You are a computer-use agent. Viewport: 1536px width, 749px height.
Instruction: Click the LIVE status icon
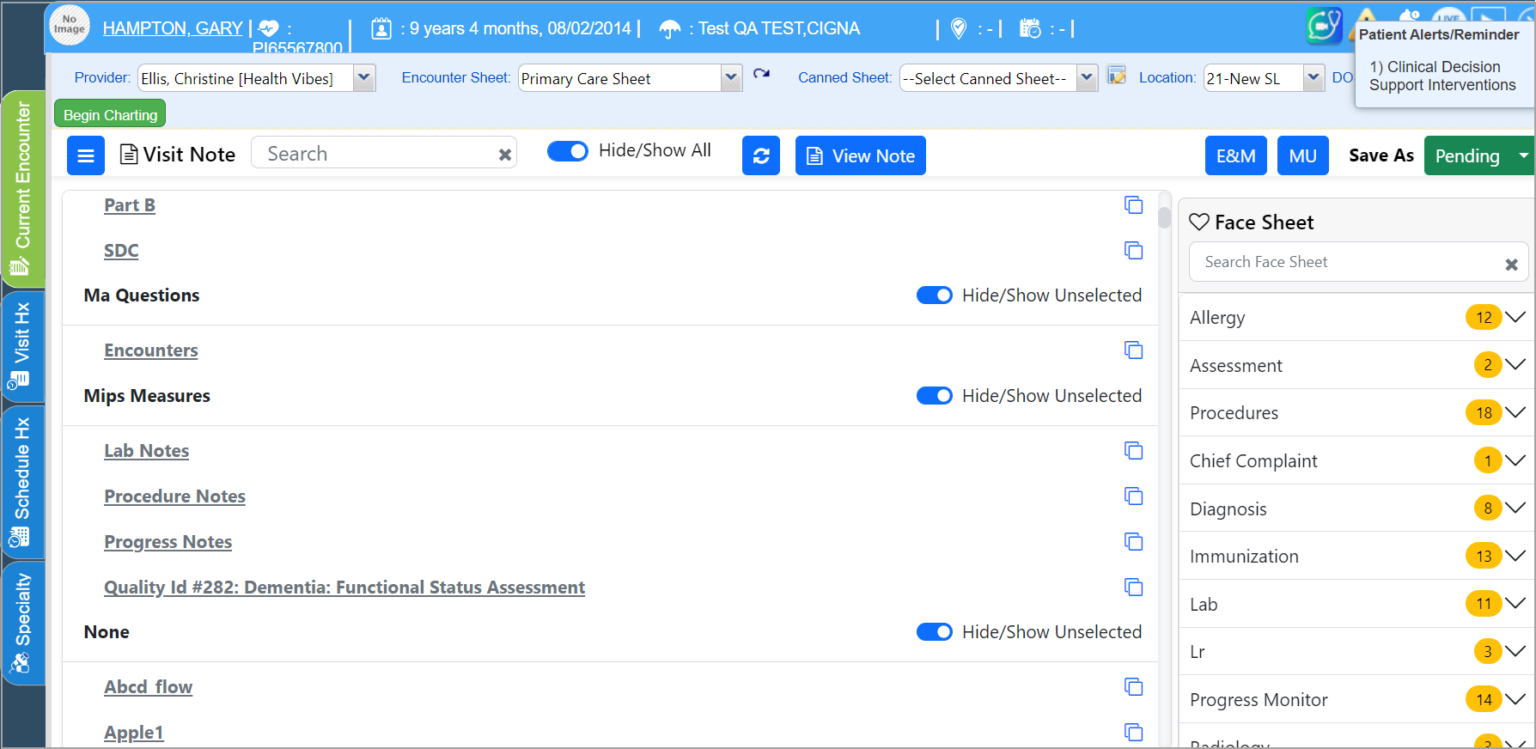(x=1450, y=15)
